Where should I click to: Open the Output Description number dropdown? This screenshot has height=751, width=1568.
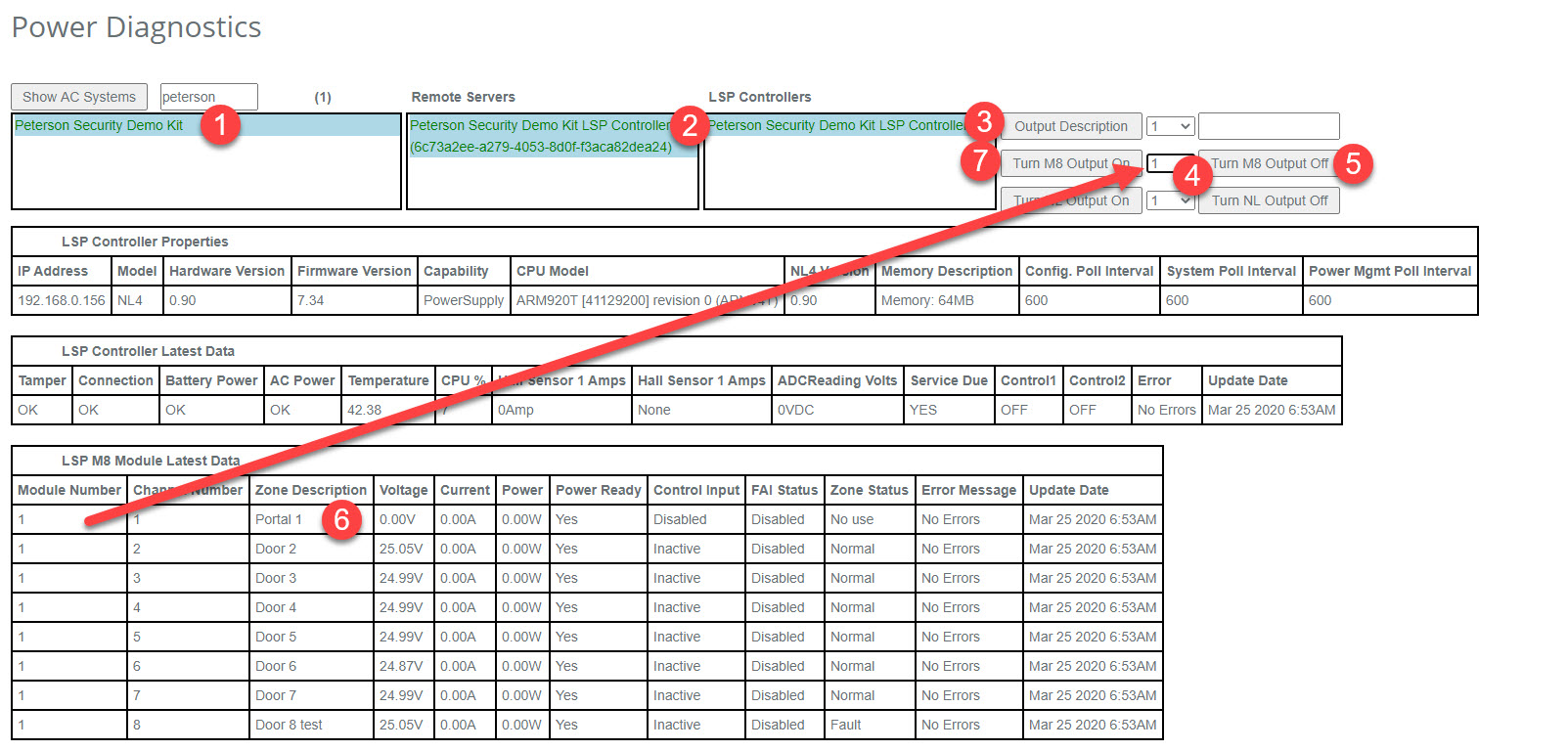click(x=1170, y=126)
